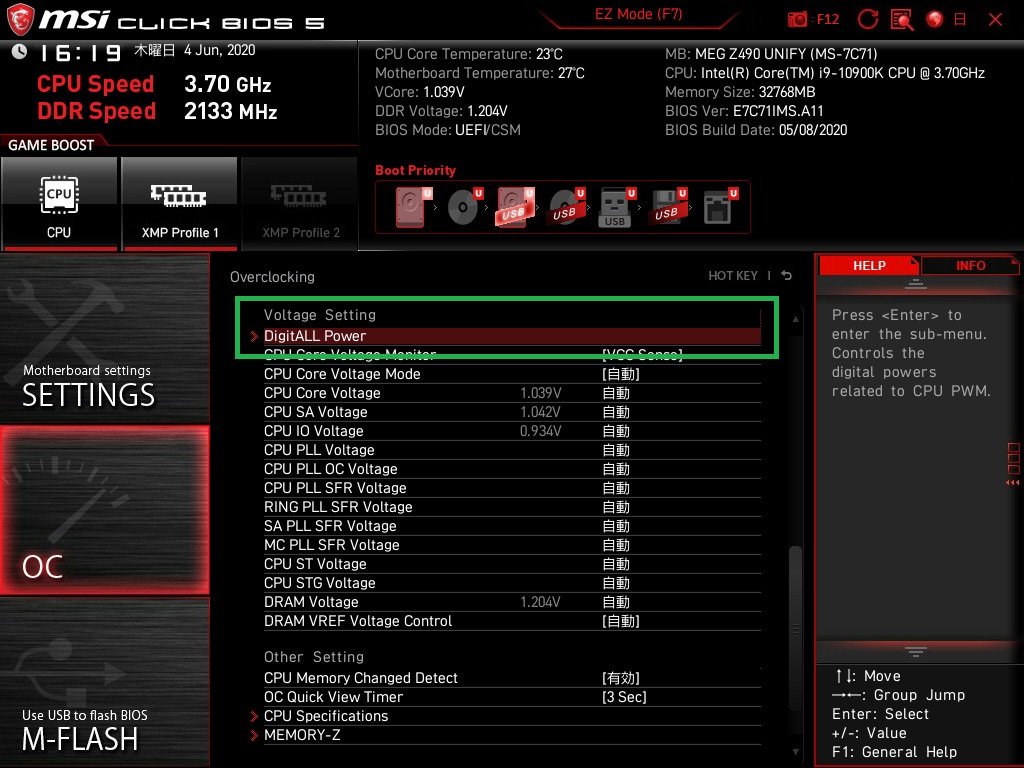
Task: Click the CPU Speed 3.70 GHz readout
Action: [x=154, y=84]
